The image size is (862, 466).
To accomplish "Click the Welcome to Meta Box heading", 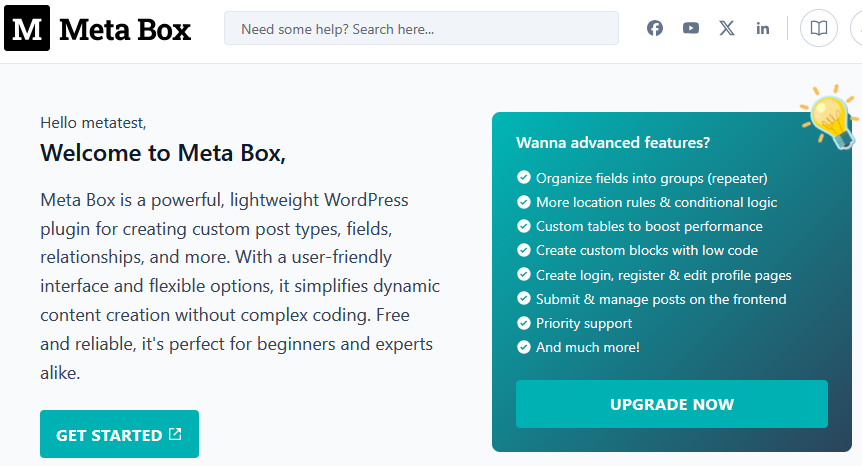I will click(163, 153).
